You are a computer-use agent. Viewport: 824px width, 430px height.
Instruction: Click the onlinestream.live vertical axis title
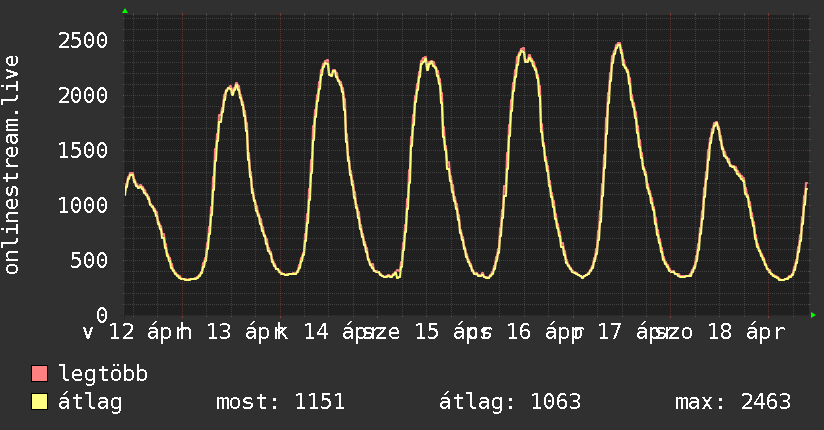point(12,165)
